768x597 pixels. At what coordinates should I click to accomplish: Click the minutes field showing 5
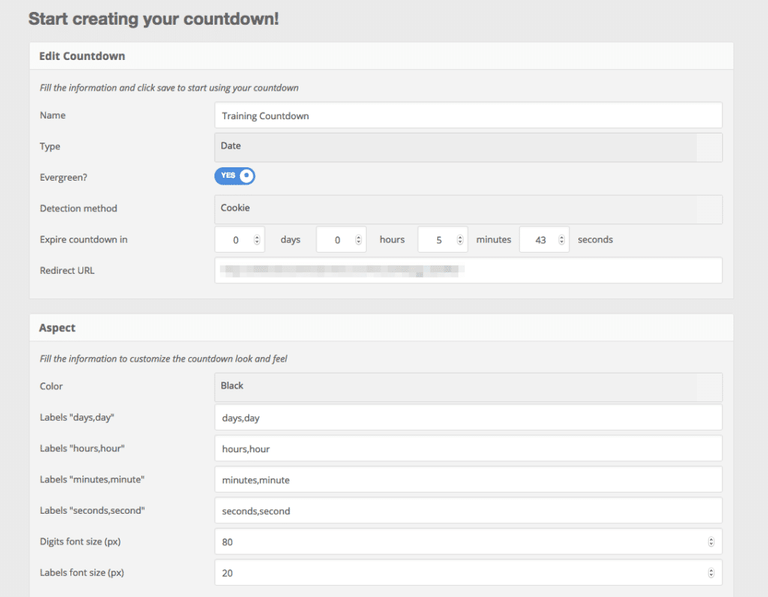pos(443,239)
